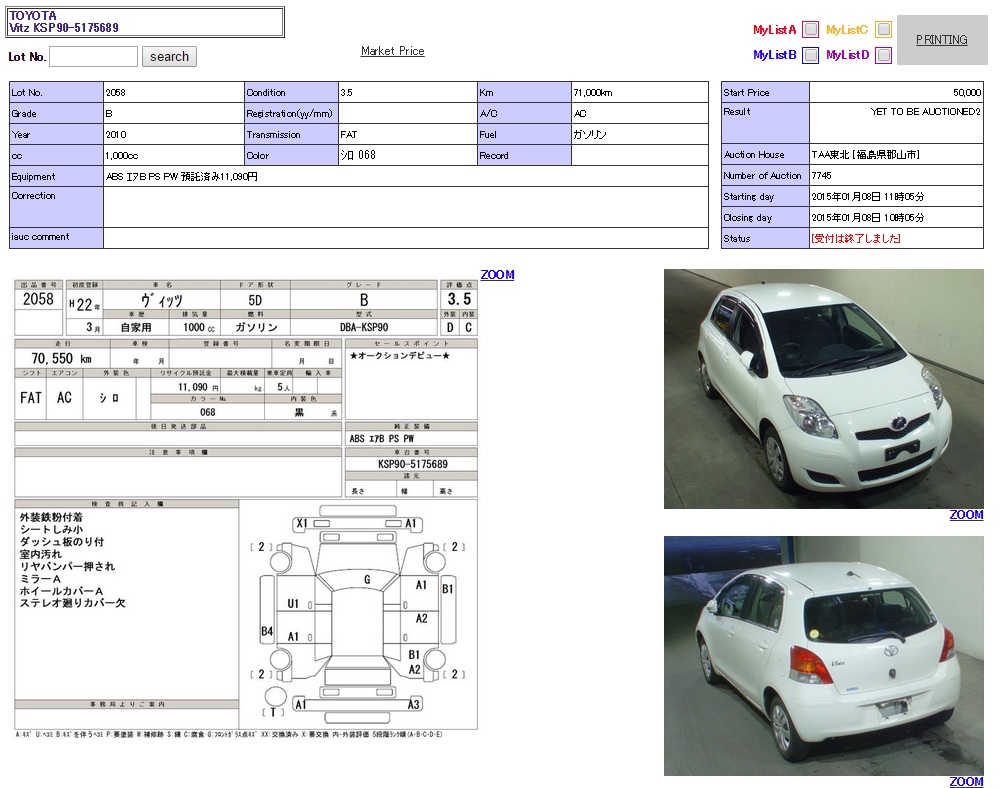Click the car damage diagram on auction sheet
Screen dimensions: 1006x788
pos(359,614)
